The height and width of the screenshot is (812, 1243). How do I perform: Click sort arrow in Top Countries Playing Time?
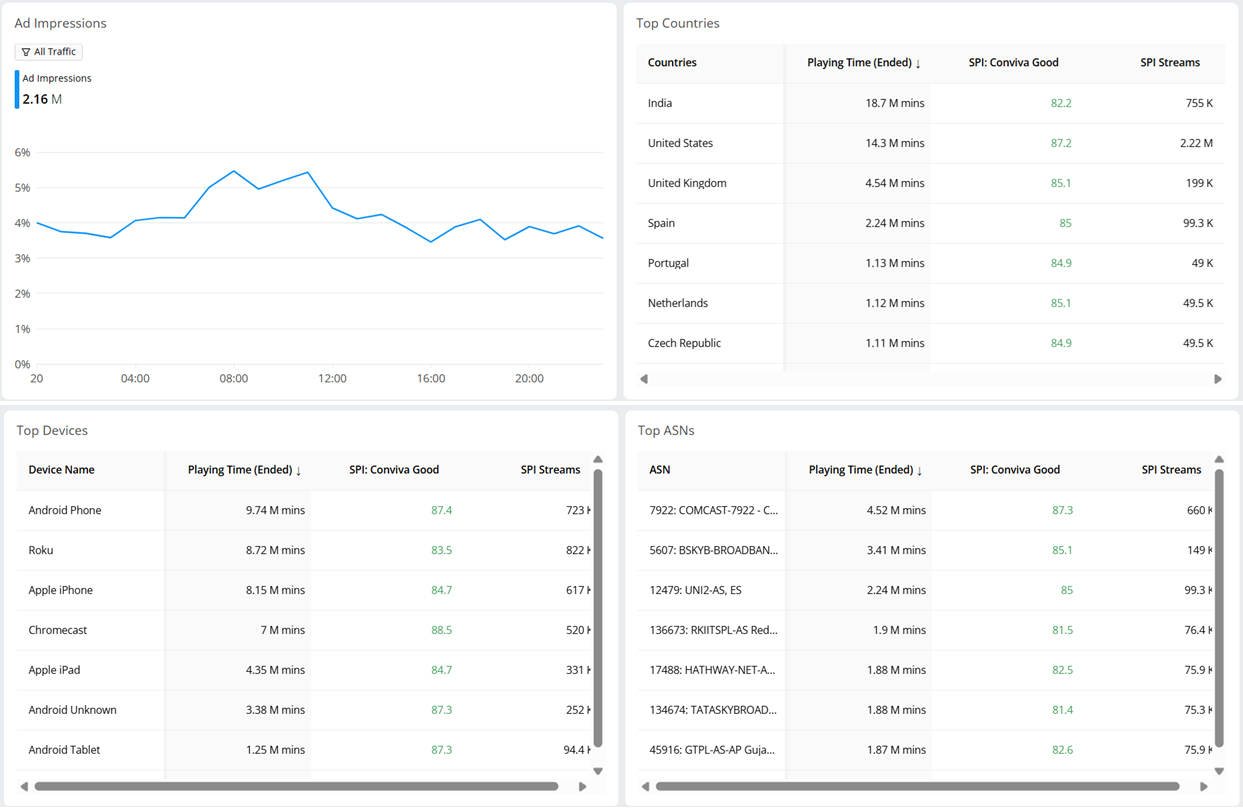[x=918, y=63]
